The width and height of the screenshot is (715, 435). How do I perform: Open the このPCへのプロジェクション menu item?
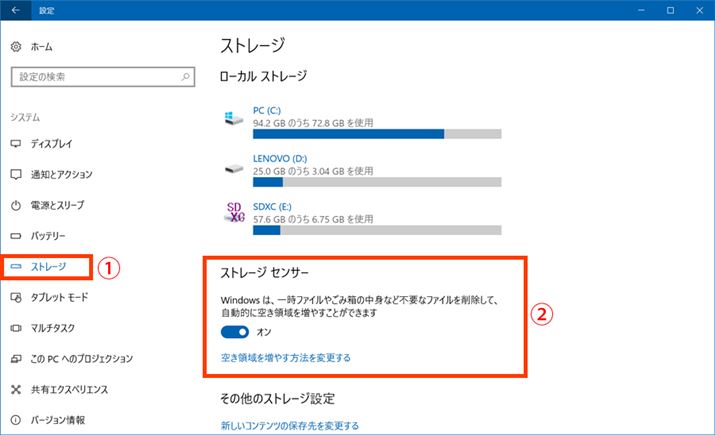point(81,358)
